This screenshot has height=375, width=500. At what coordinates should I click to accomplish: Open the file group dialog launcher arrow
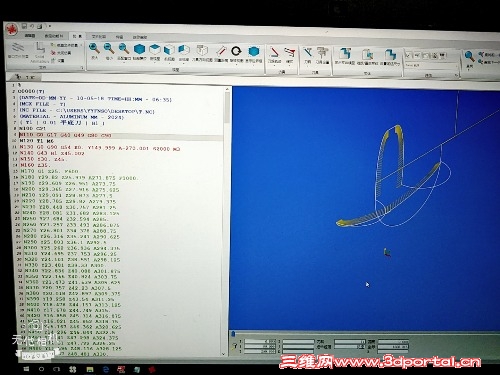click(x=82, y=68)
